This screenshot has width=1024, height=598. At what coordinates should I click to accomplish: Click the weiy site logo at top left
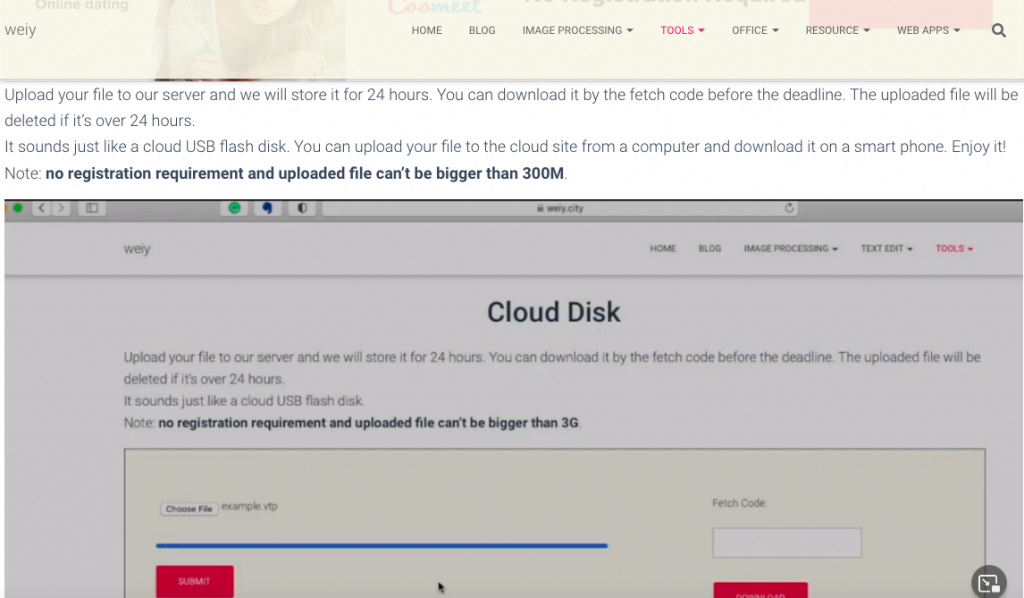tap(20, 30)
